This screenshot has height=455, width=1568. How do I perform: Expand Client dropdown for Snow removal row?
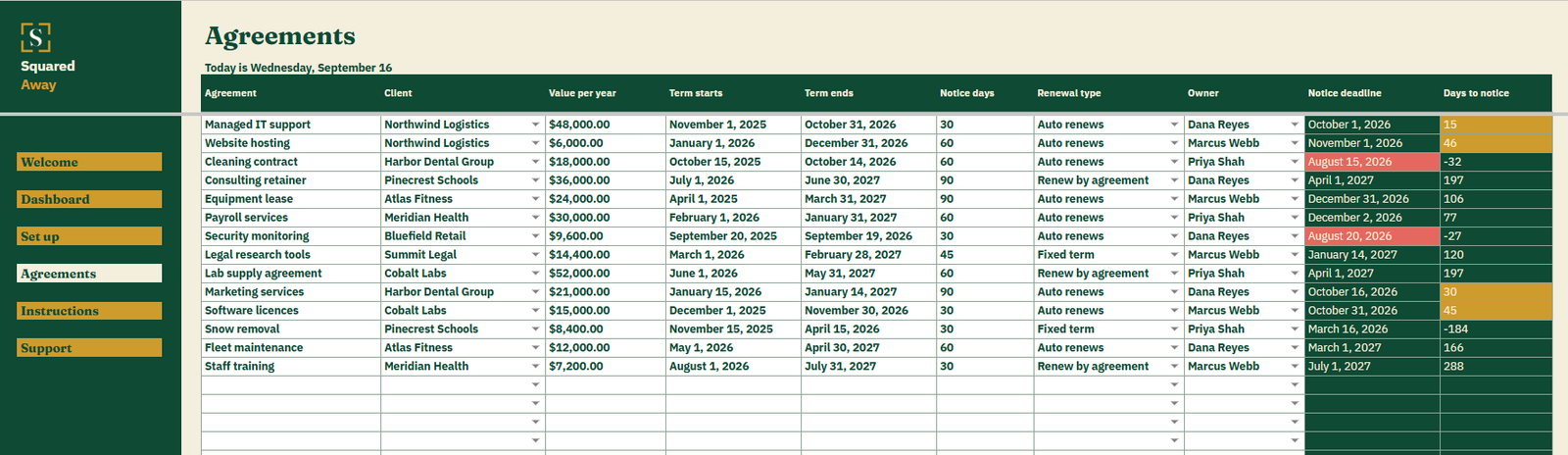pos(536,329)
